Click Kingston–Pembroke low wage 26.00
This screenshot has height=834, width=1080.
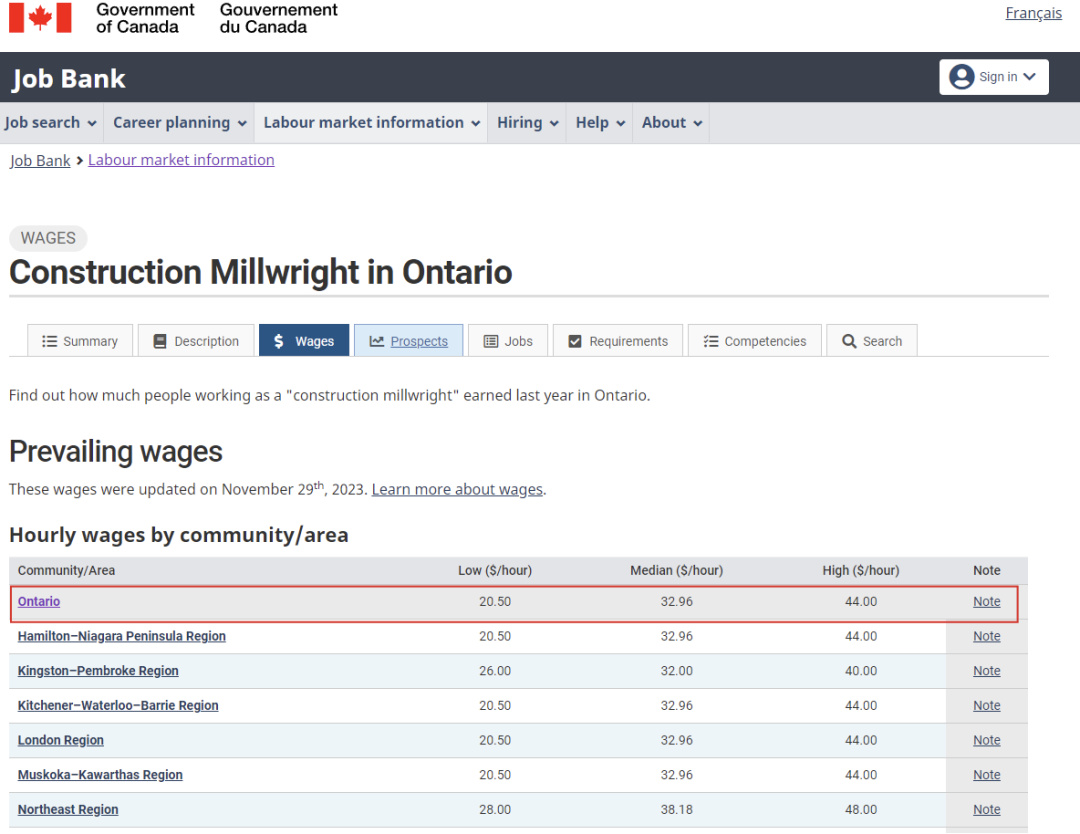(495, 671)
